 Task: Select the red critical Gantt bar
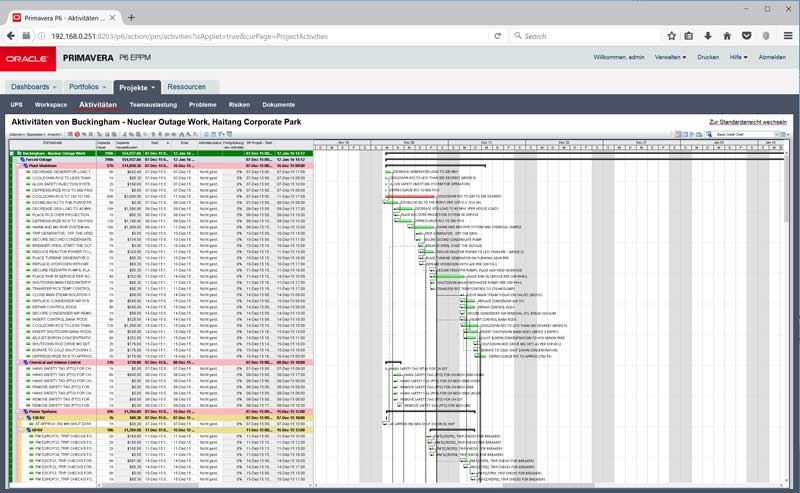click(410, 196)
